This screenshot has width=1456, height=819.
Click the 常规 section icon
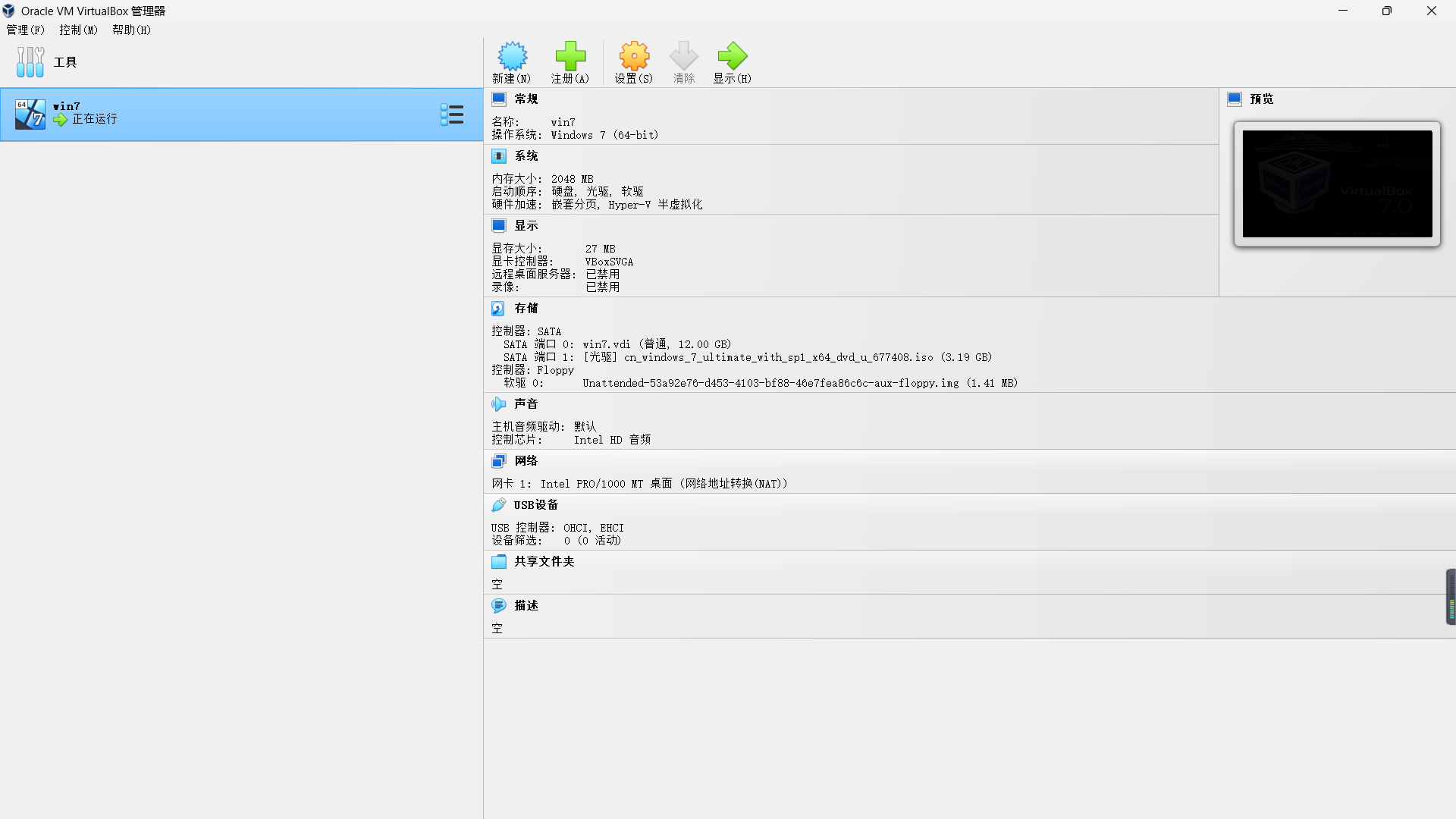point(499,99)
